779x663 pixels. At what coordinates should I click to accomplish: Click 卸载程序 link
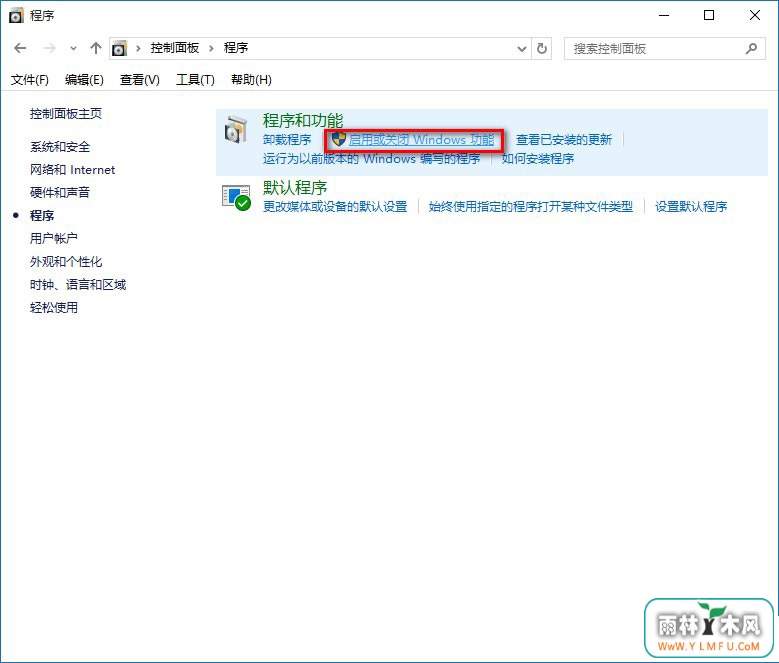click(287, 140)
